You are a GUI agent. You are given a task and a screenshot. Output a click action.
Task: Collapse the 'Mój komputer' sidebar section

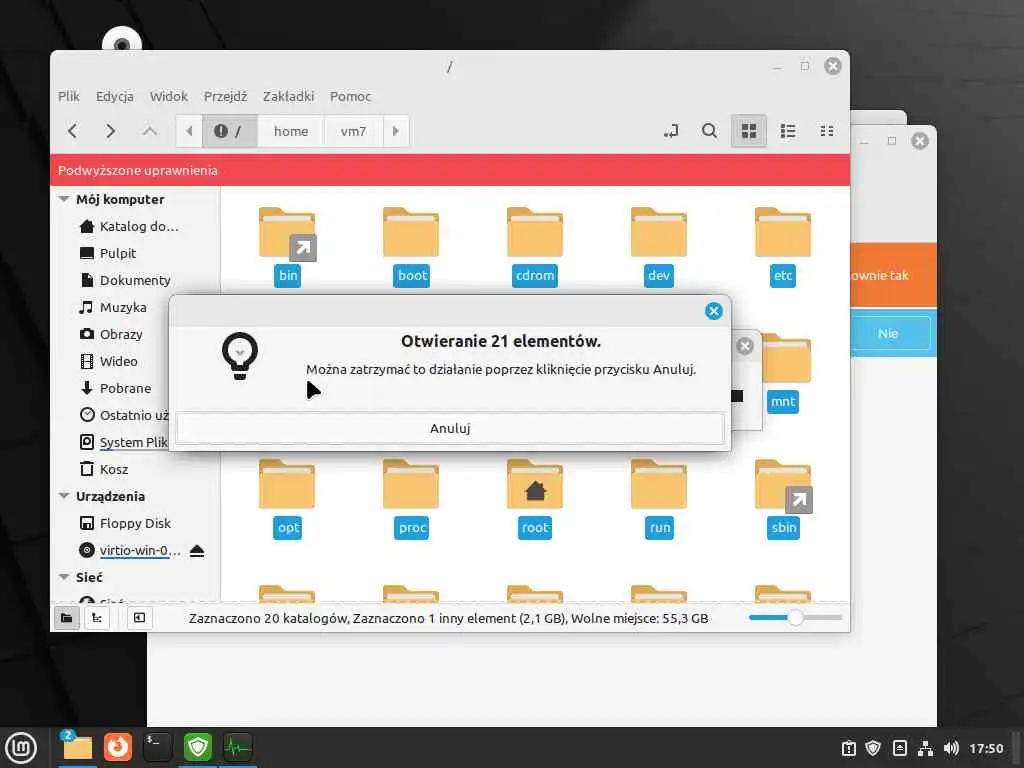[x=64, y=199]
